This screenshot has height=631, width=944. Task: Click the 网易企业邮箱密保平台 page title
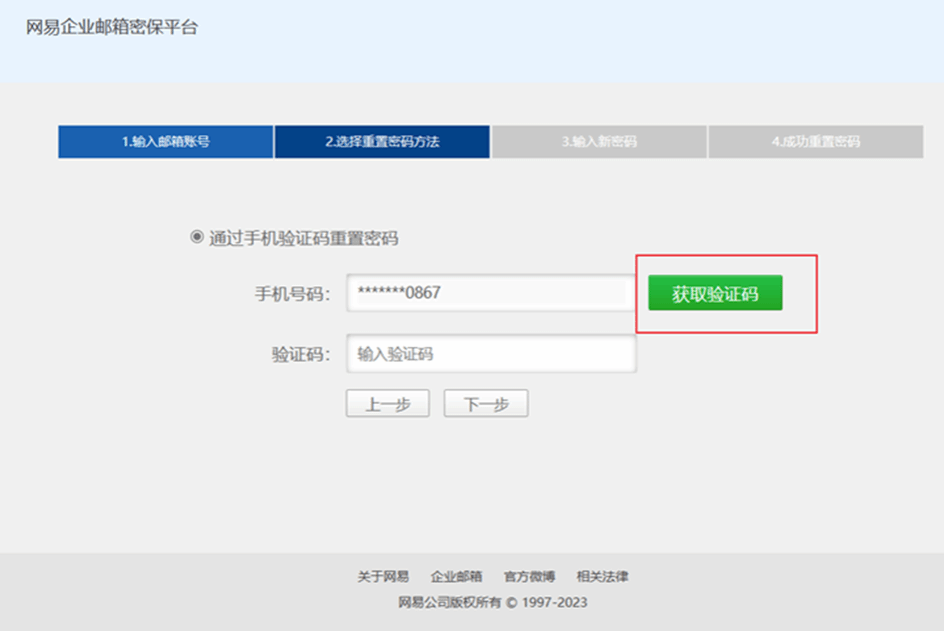(x=112, y=27)
